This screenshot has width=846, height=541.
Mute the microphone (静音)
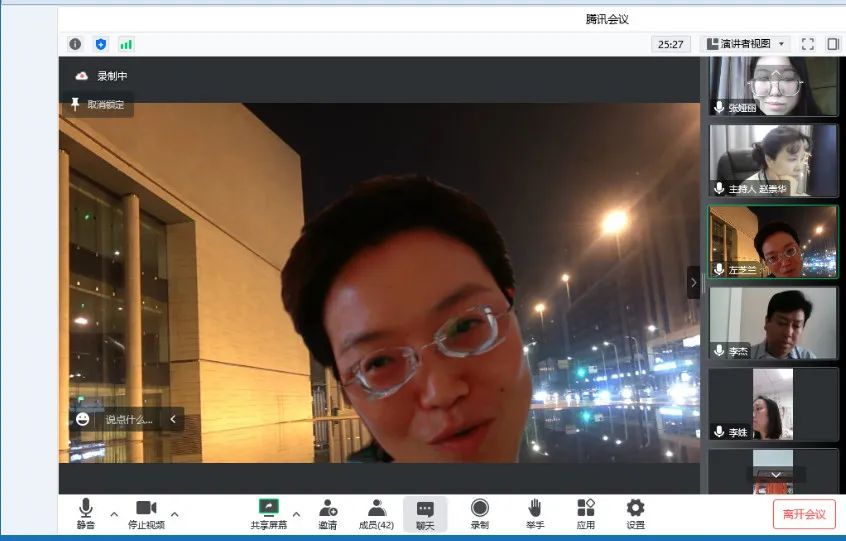pyautogui.click(x=86, y=513)
